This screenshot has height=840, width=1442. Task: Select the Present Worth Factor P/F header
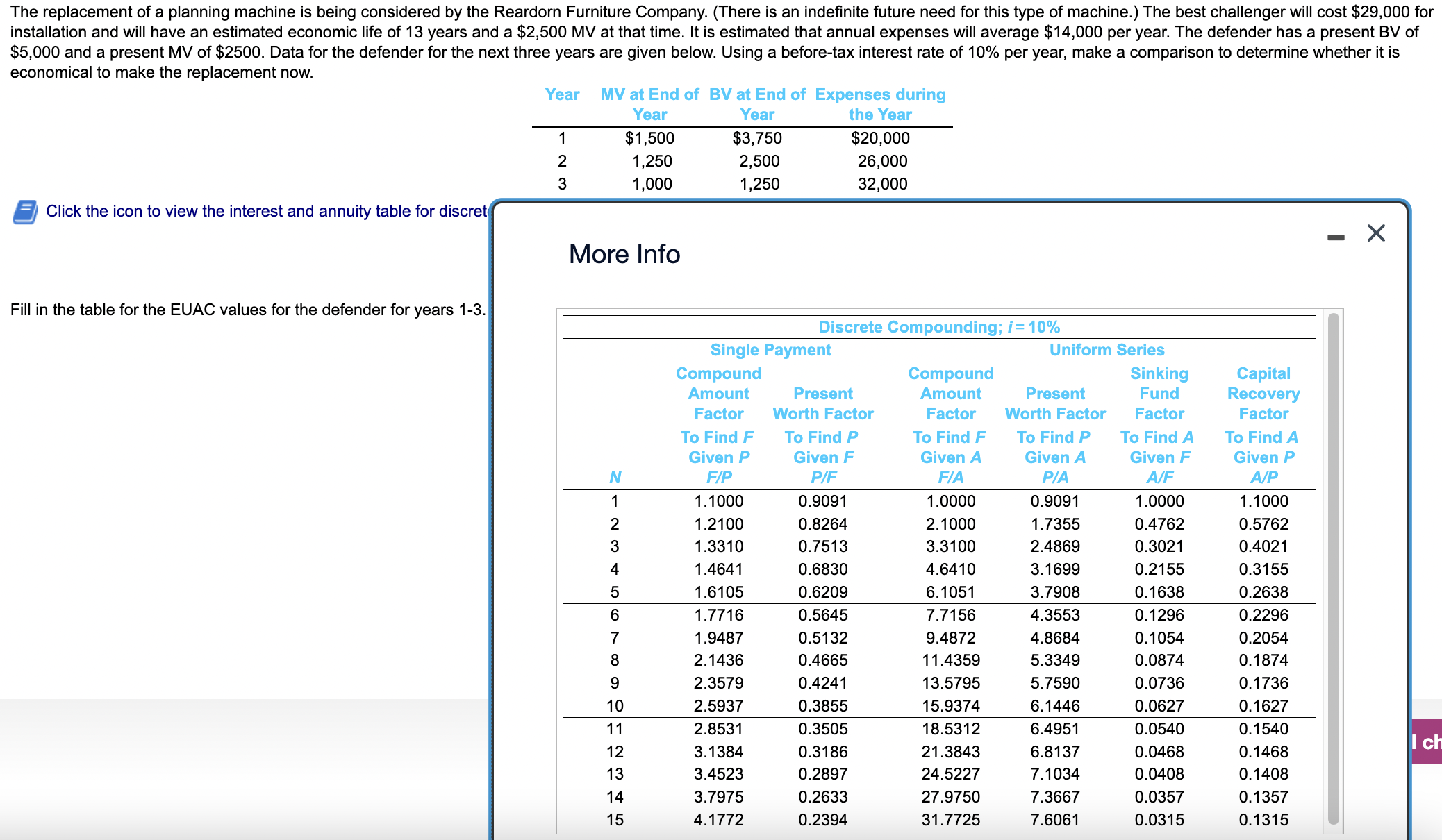tap(822, 393)
